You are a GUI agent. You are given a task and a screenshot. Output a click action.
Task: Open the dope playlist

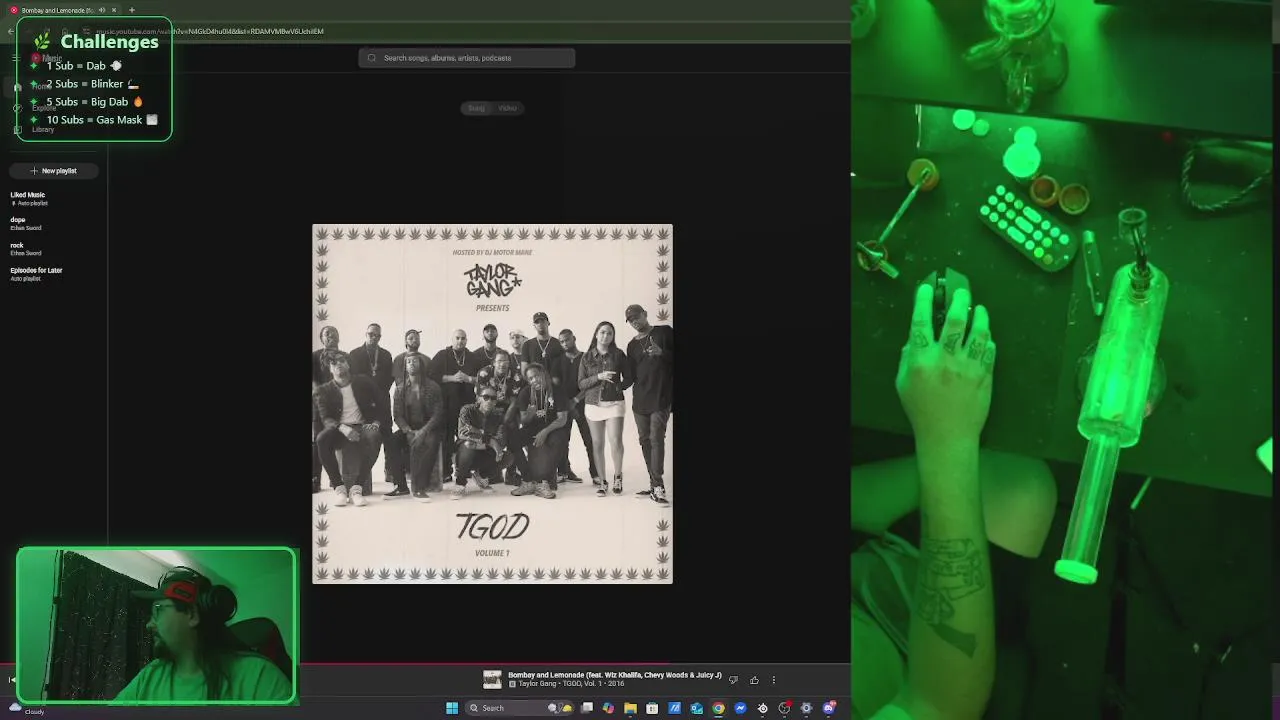25,223
